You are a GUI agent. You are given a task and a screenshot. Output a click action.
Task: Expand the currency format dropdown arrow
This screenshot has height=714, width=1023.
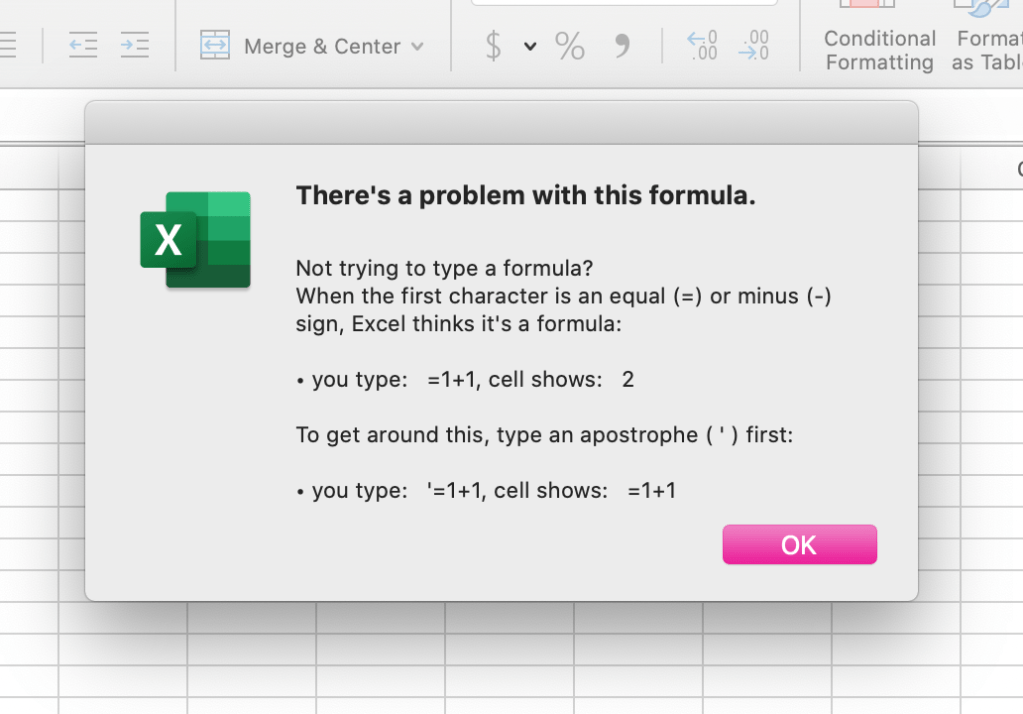[530, 46]
